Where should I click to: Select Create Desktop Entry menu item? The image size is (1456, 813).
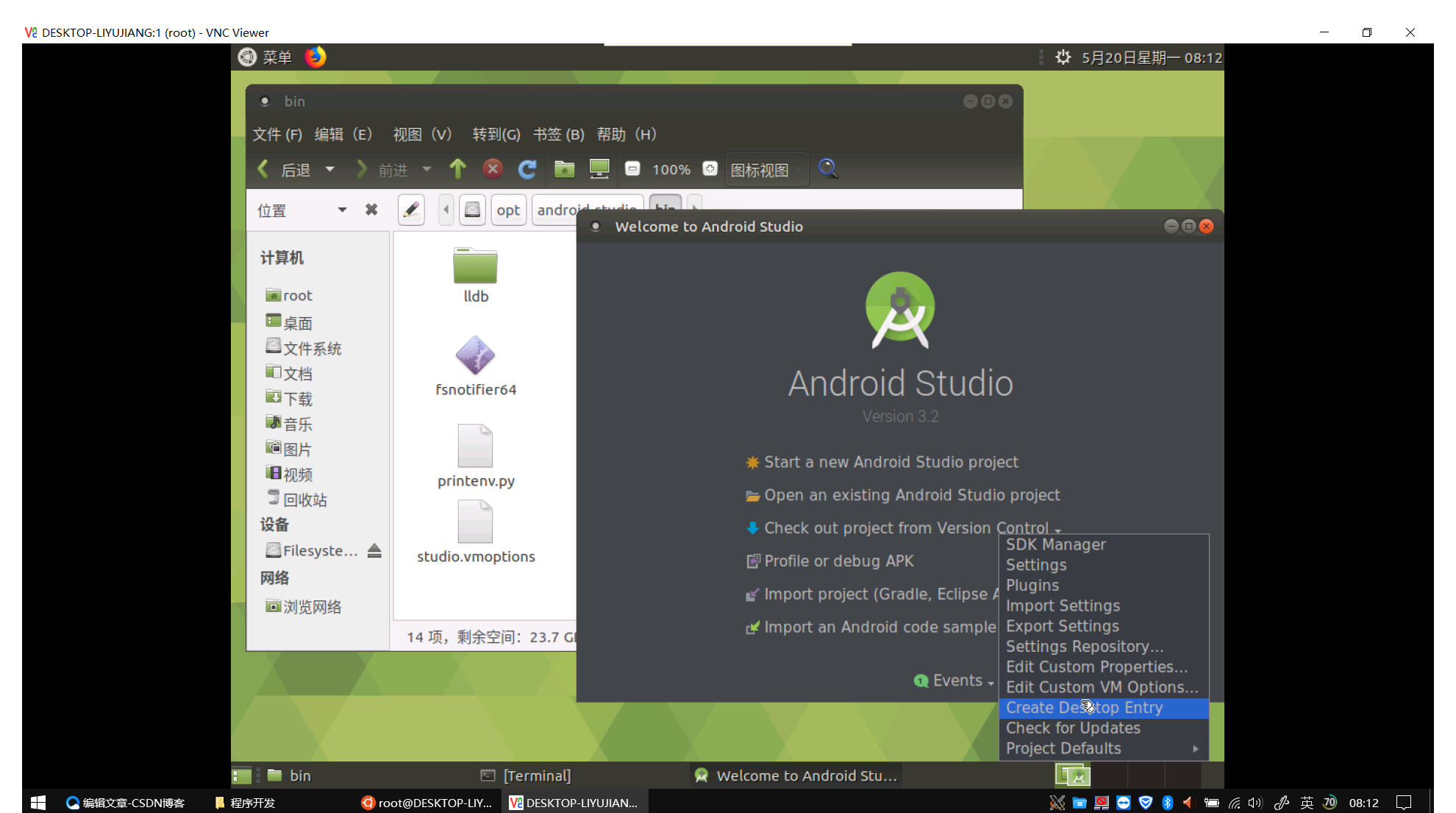(1084, 707)
